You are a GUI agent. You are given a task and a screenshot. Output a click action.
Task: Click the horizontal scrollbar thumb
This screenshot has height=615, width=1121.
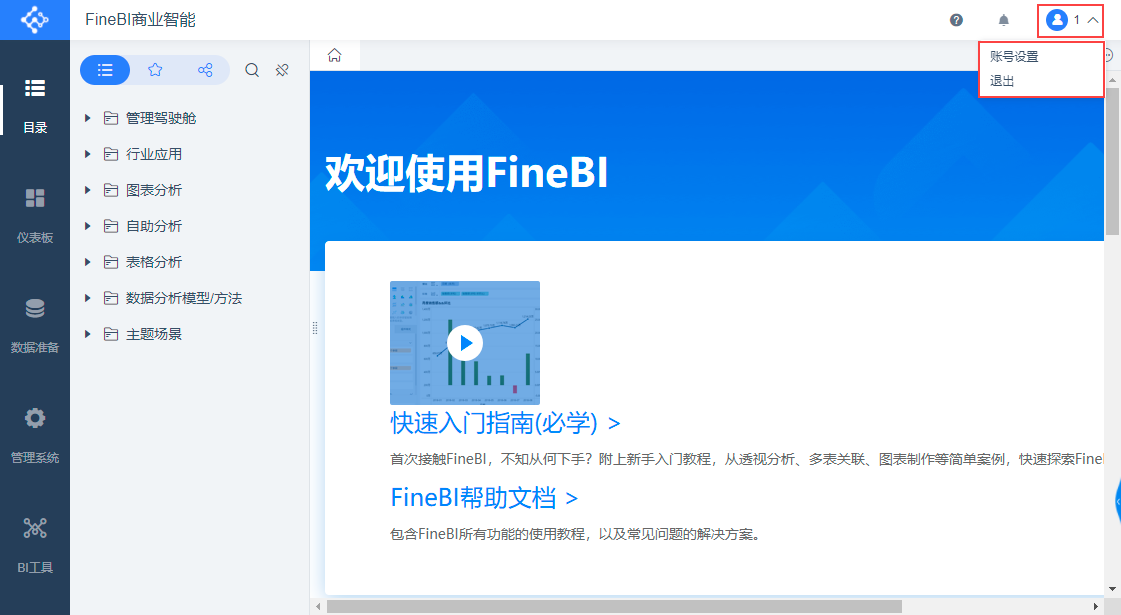[x=614, y=606]
